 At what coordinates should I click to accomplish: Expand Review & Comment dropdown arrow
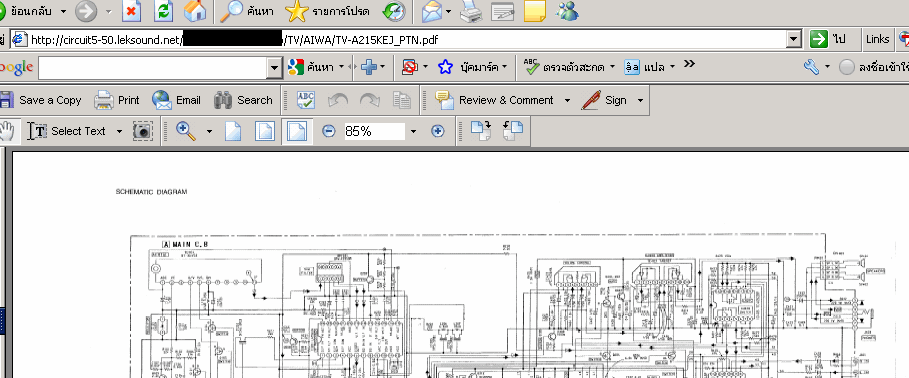tap(567, 100)
